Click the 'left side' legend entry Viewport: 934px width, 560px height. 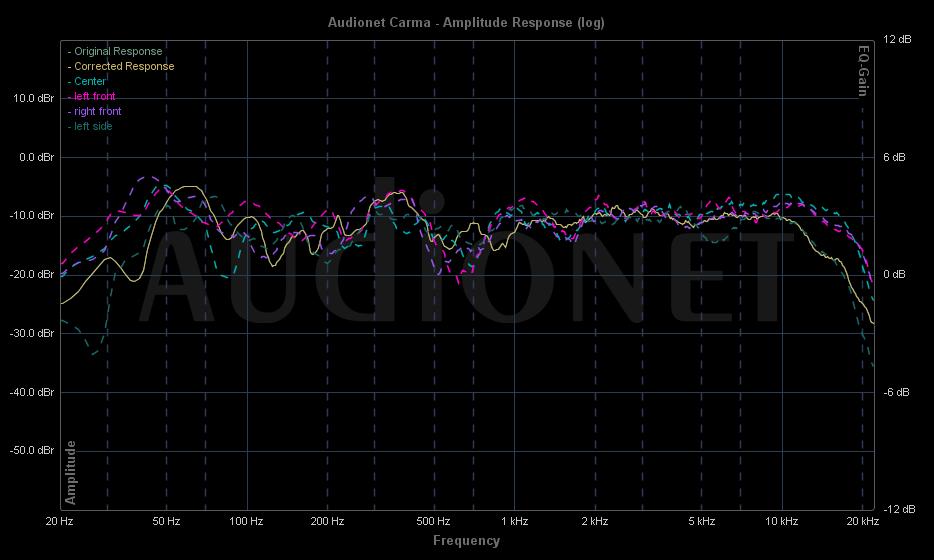[90, 126]
